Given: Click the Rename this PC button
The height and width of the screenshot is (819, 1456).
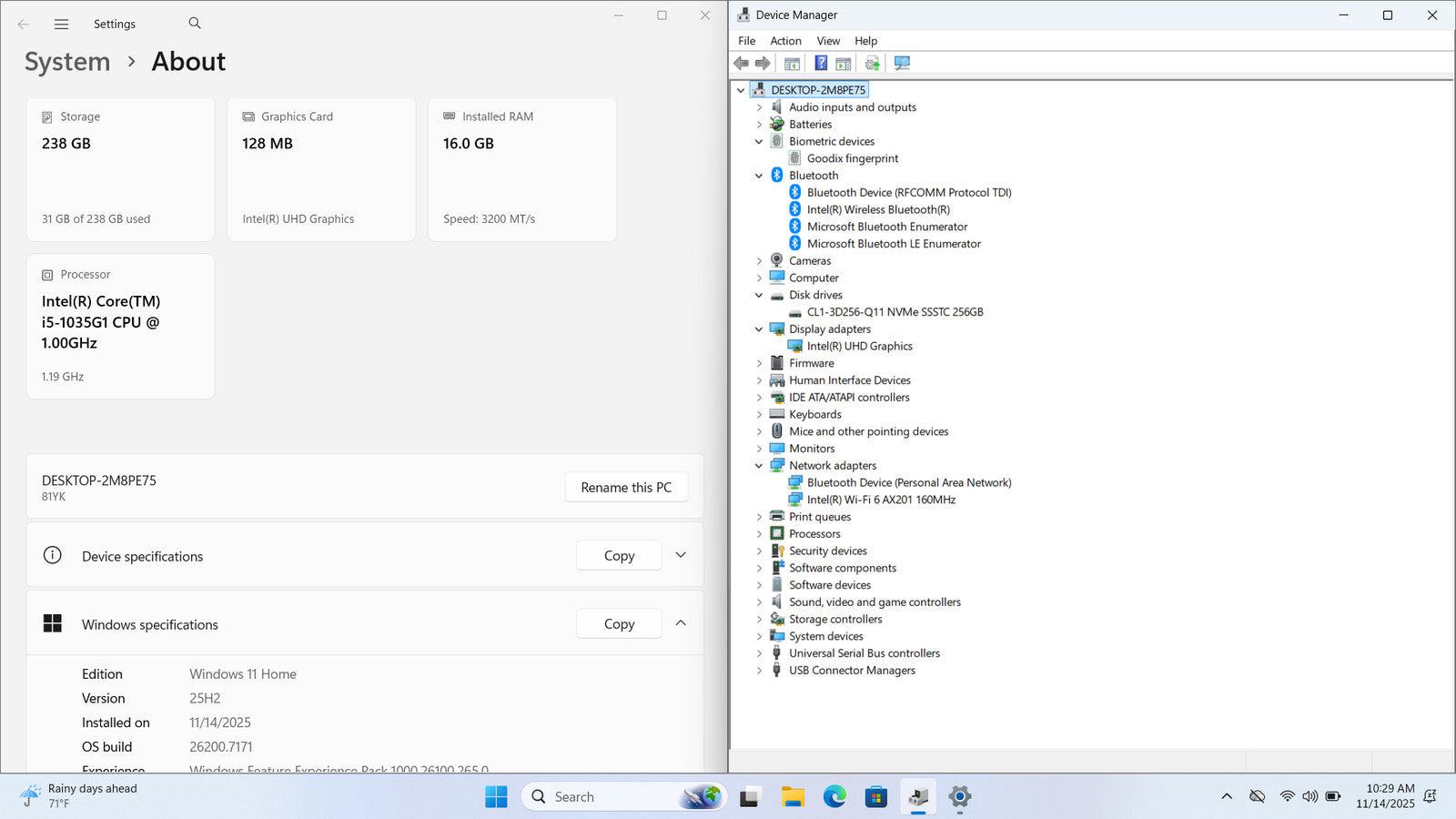Looking at the screenshot, I should click(x=626, y=487).
